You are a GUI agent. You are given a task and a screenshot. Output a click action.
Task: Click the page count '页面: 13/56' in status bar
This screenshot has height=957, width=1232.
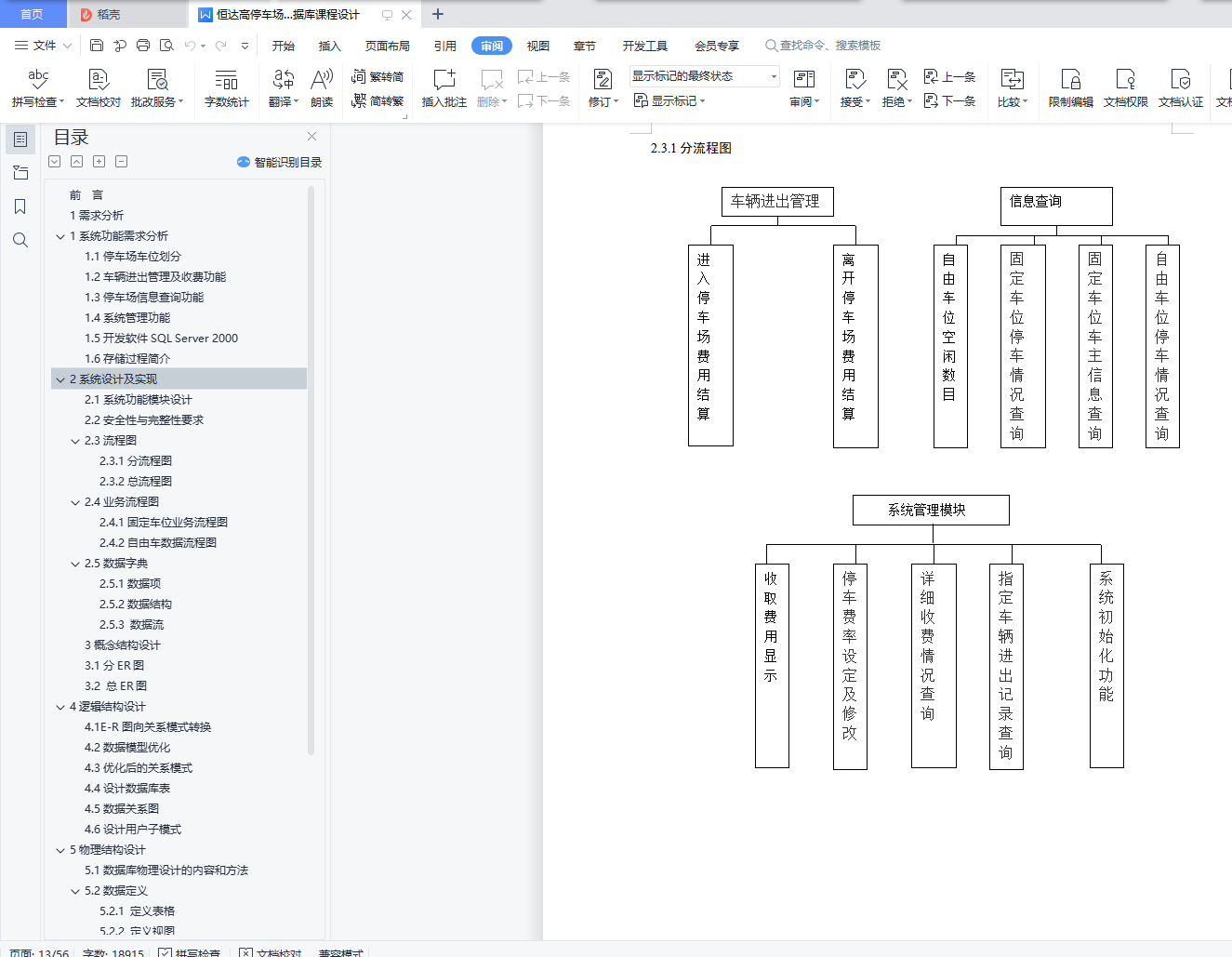pyautogui.click(x=39, y=952)
